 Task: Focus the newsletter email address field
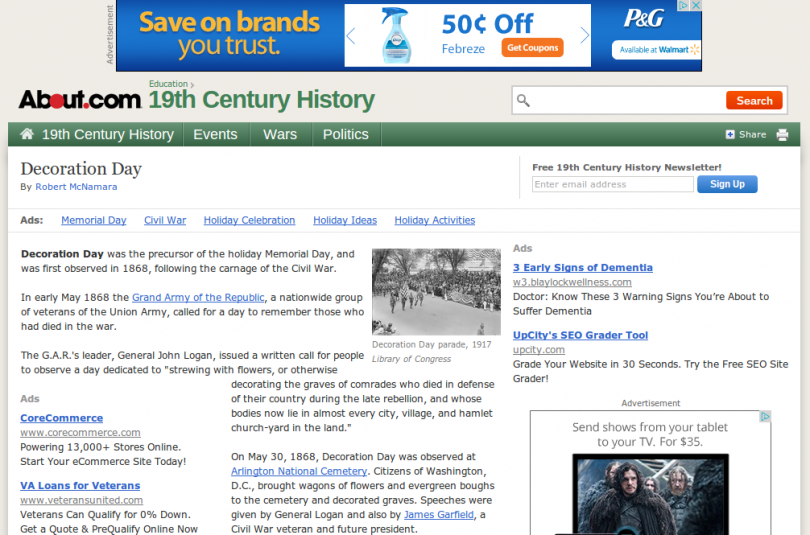point(613,184)
